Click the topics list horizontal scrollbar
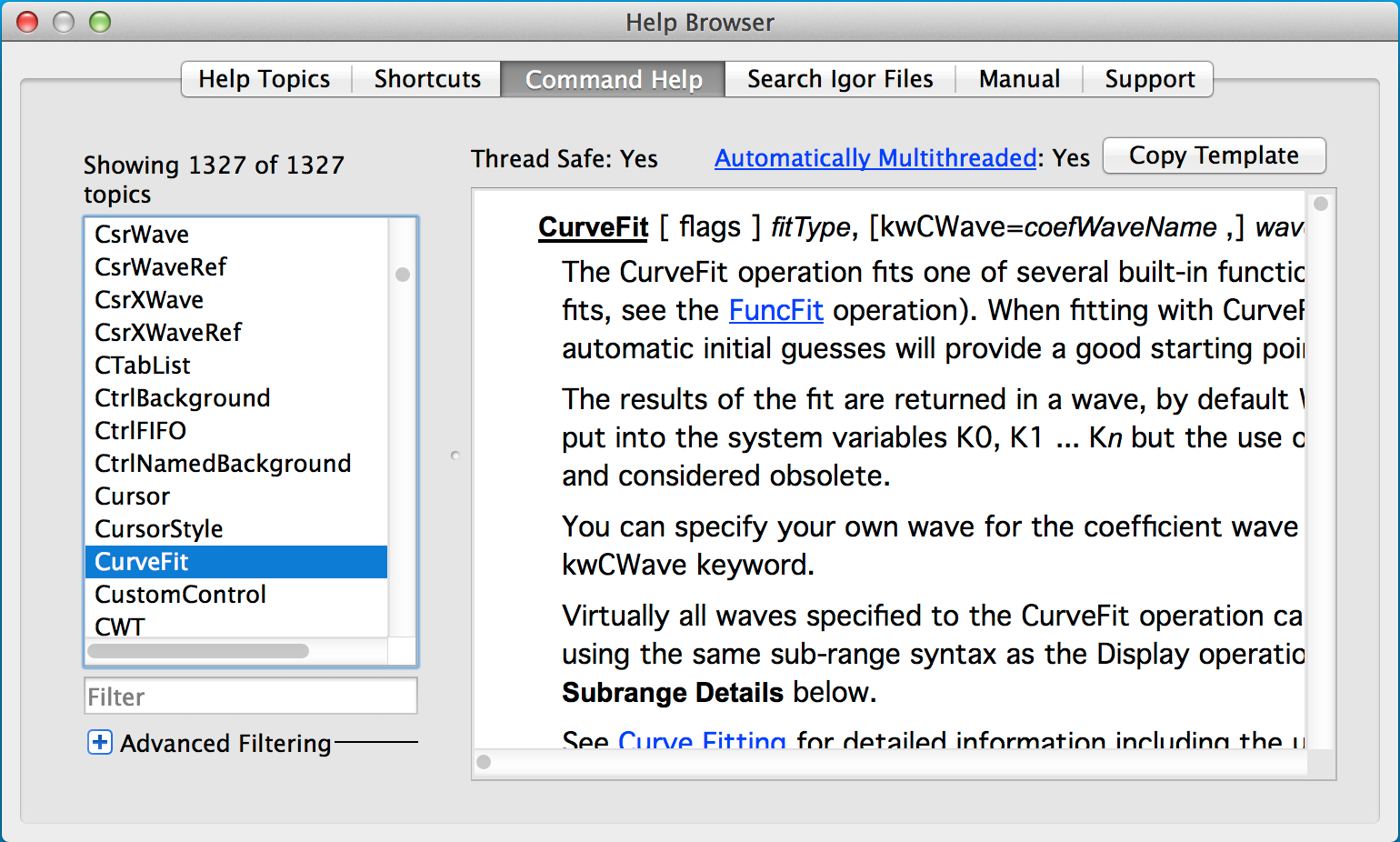Image resolution: width=1400 pixels, height=842 pixels. [198, 651]
